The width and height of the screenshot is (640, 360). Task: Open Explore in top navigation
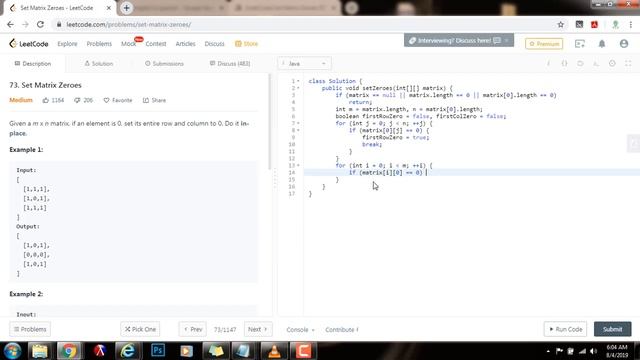(67, 44)
